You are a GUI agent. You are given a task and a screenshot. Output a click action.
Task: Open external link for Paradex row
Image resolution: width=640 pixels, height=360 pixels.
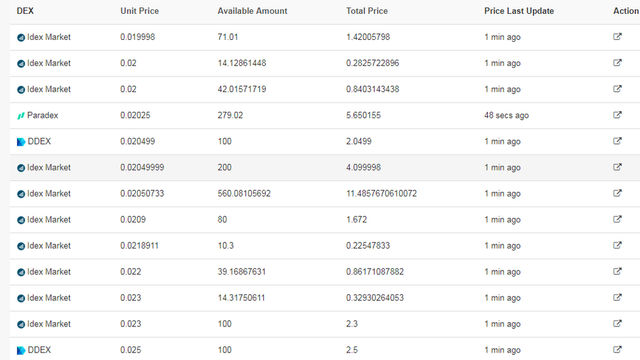click(x=617, y=115)
